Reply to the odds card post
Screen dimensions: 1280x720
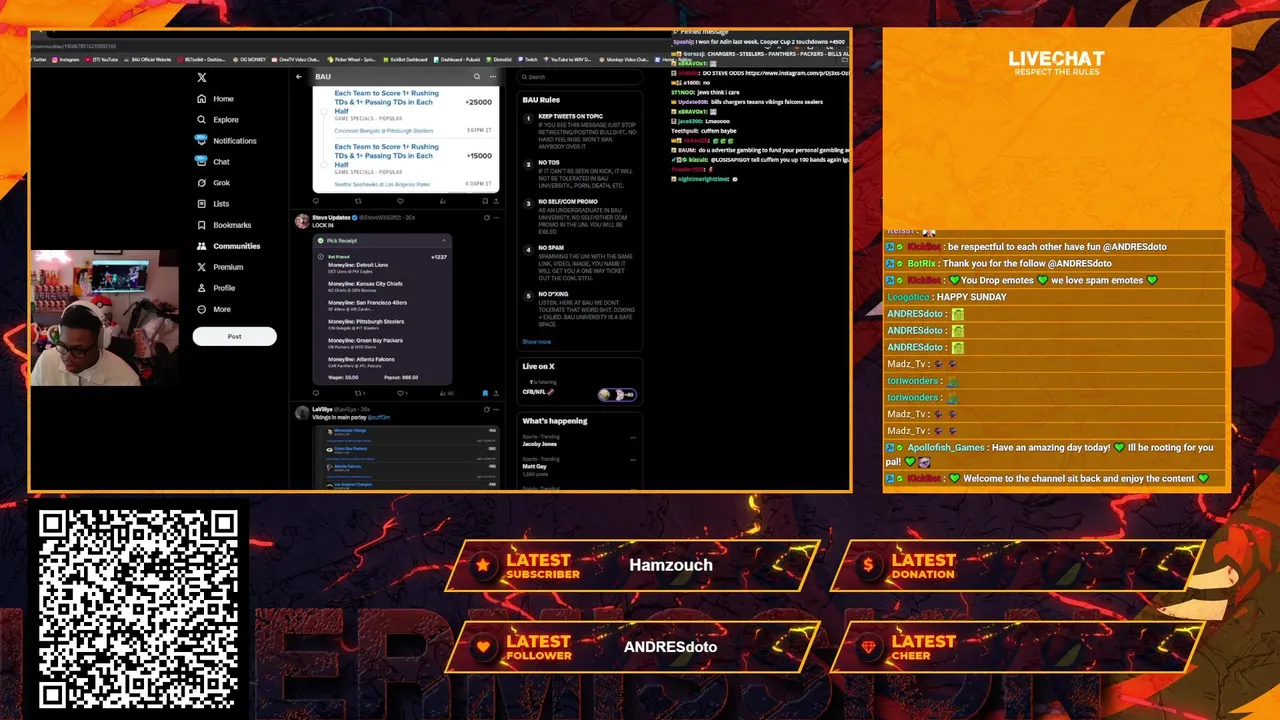coord(316,201)
